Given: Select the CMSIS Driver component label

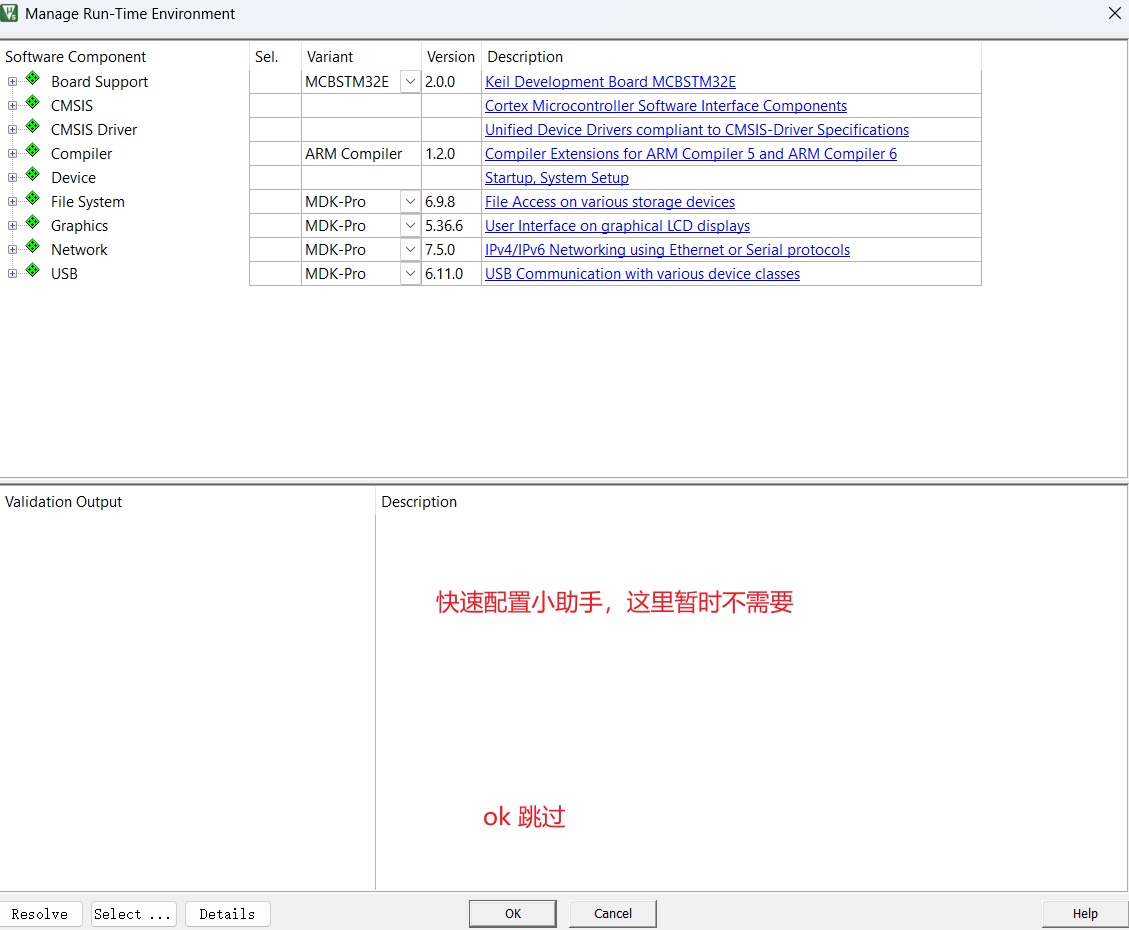Looking at the screenshot, I should point(94,130).
